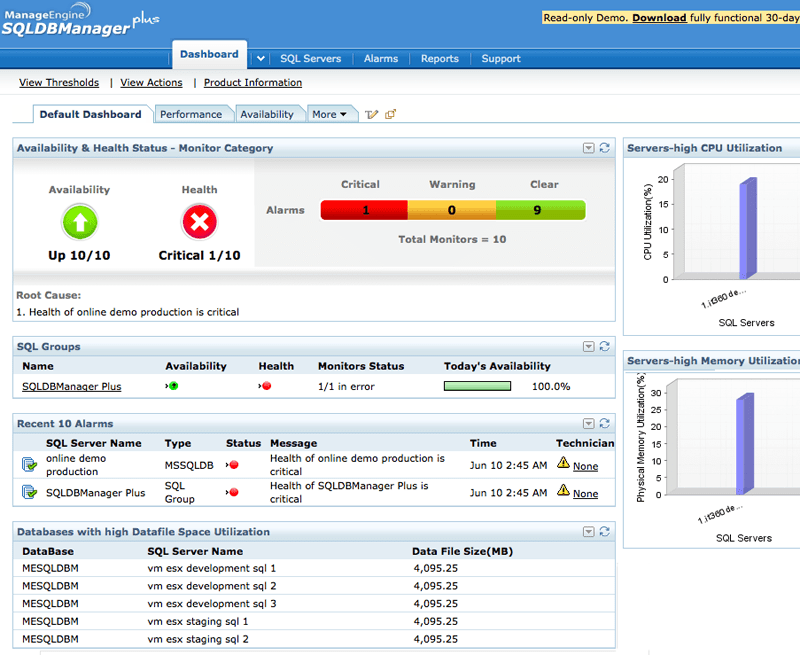Image resolution: width=800 pixels, height=655 pixels.
Task: Collapse the Databases with high Datafile Space Utilization widget
Action: 589,532
